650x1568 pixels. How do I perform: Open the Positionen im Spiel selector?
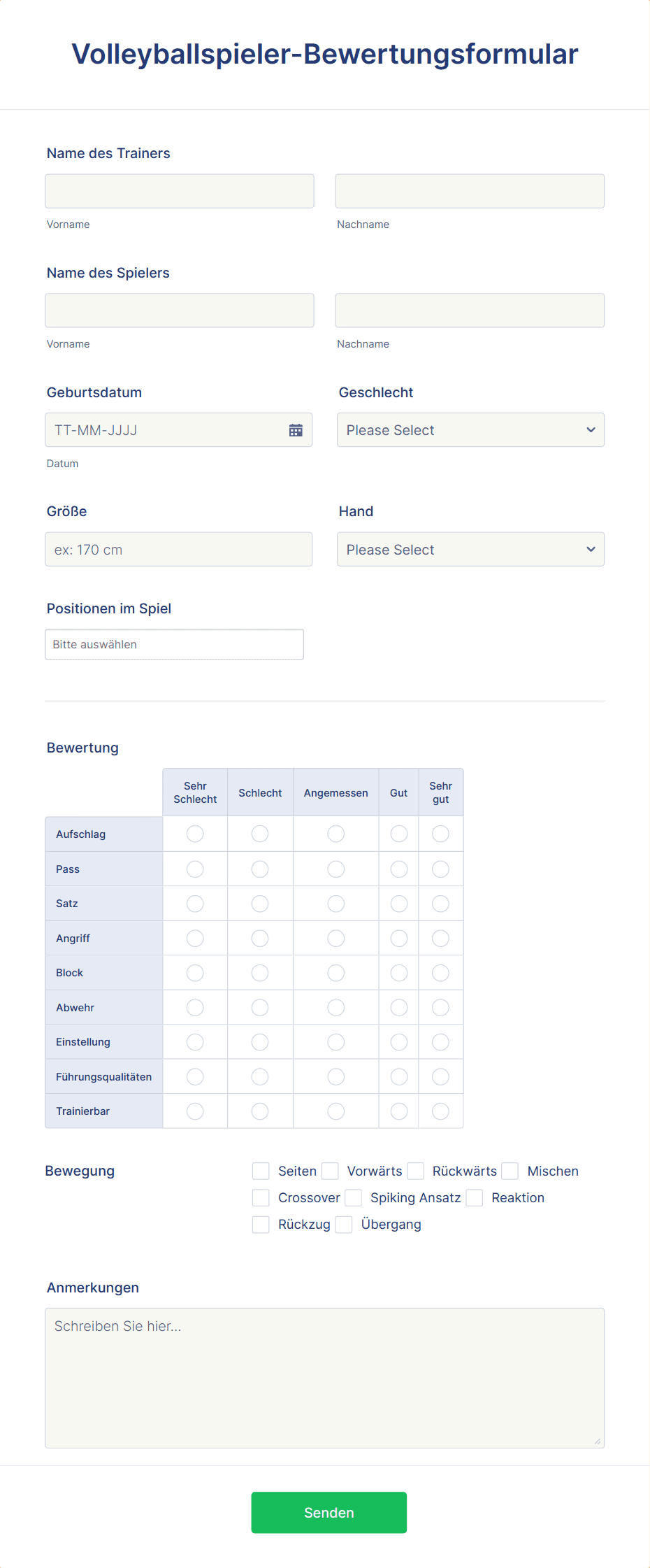[x=174, y=644]
